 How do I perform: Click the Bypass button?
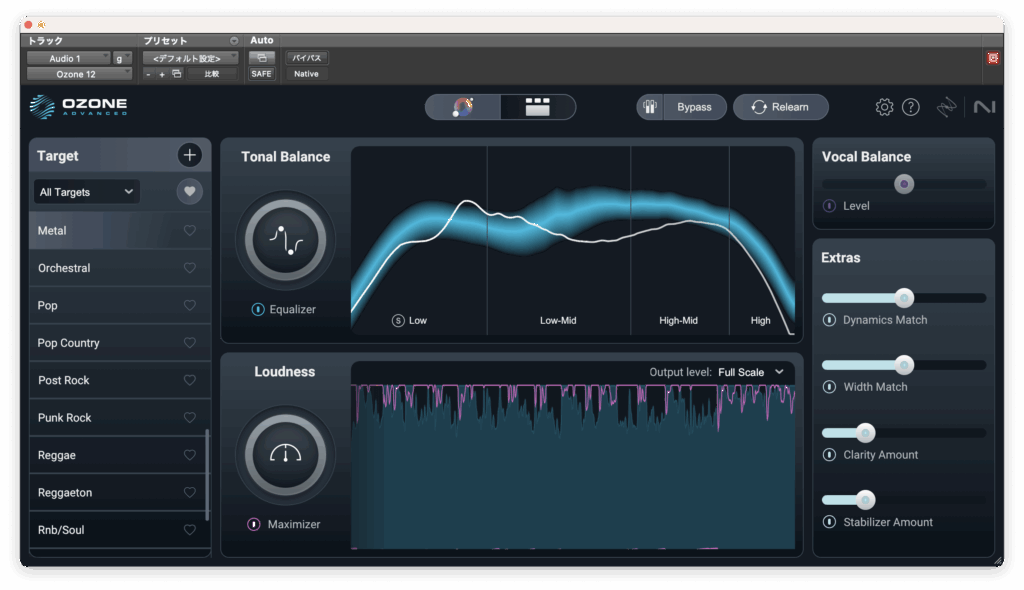(694, 107)
